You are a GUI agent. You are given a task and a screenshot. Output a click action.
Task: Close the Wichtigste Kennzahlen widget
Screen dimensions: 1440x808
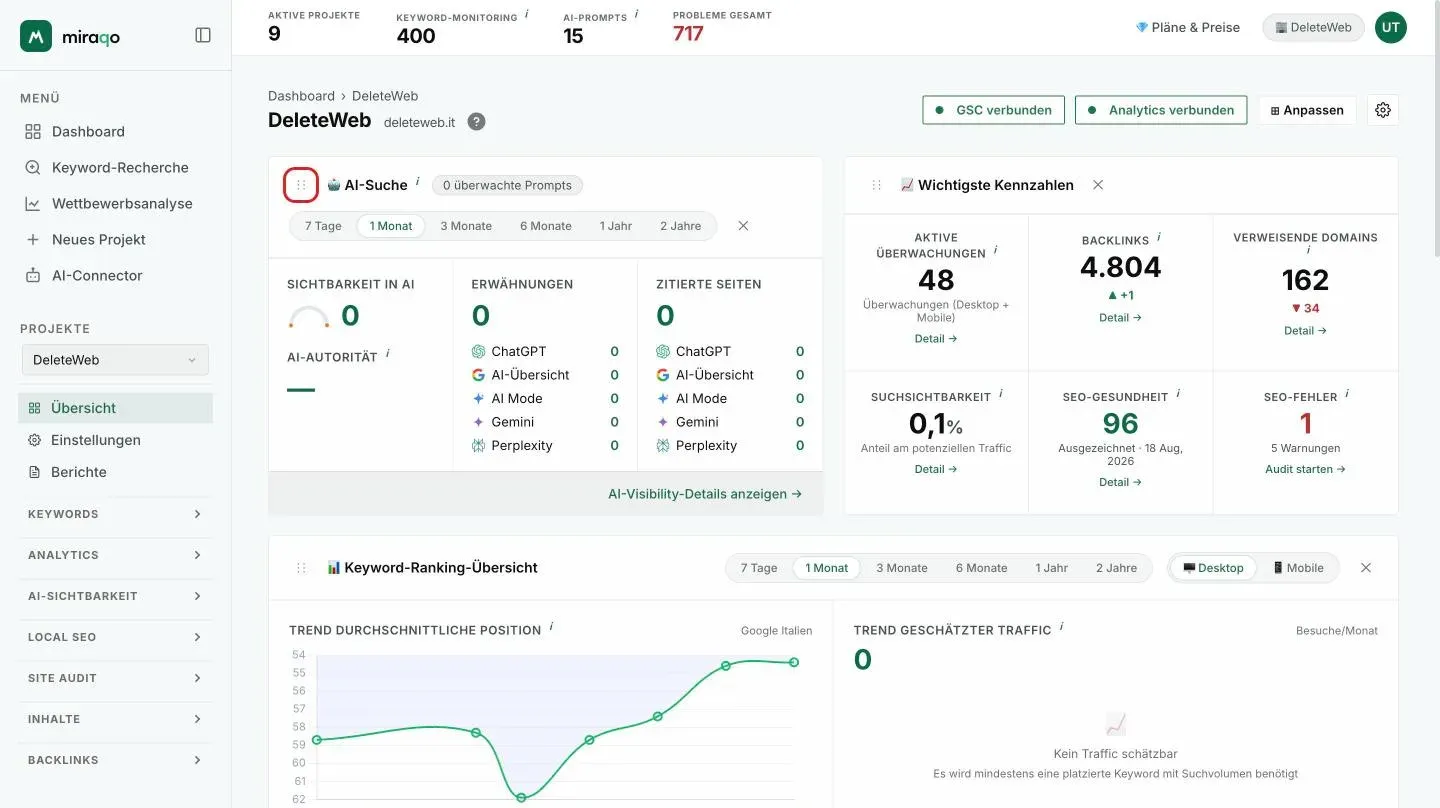click(1098, 185)
